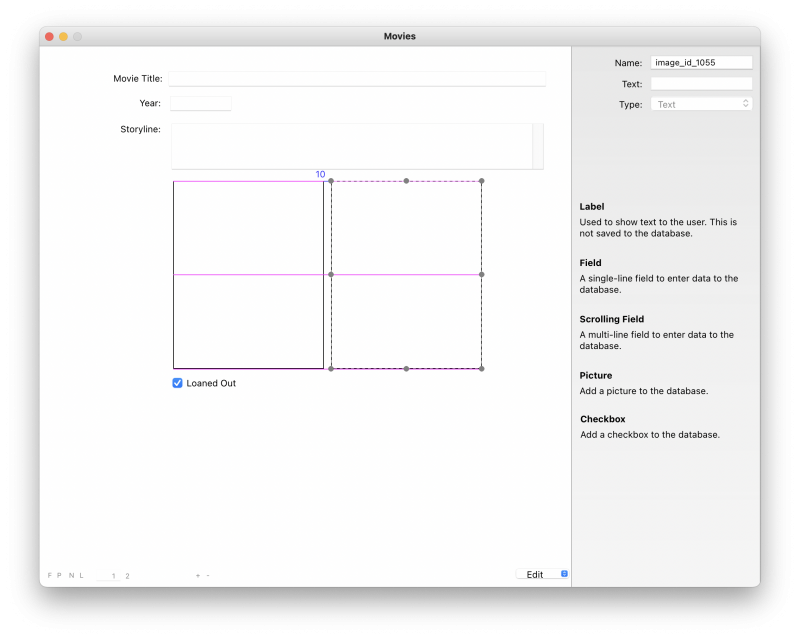Click the bottom-right resize handle of selected picture

tap(481, 369)
